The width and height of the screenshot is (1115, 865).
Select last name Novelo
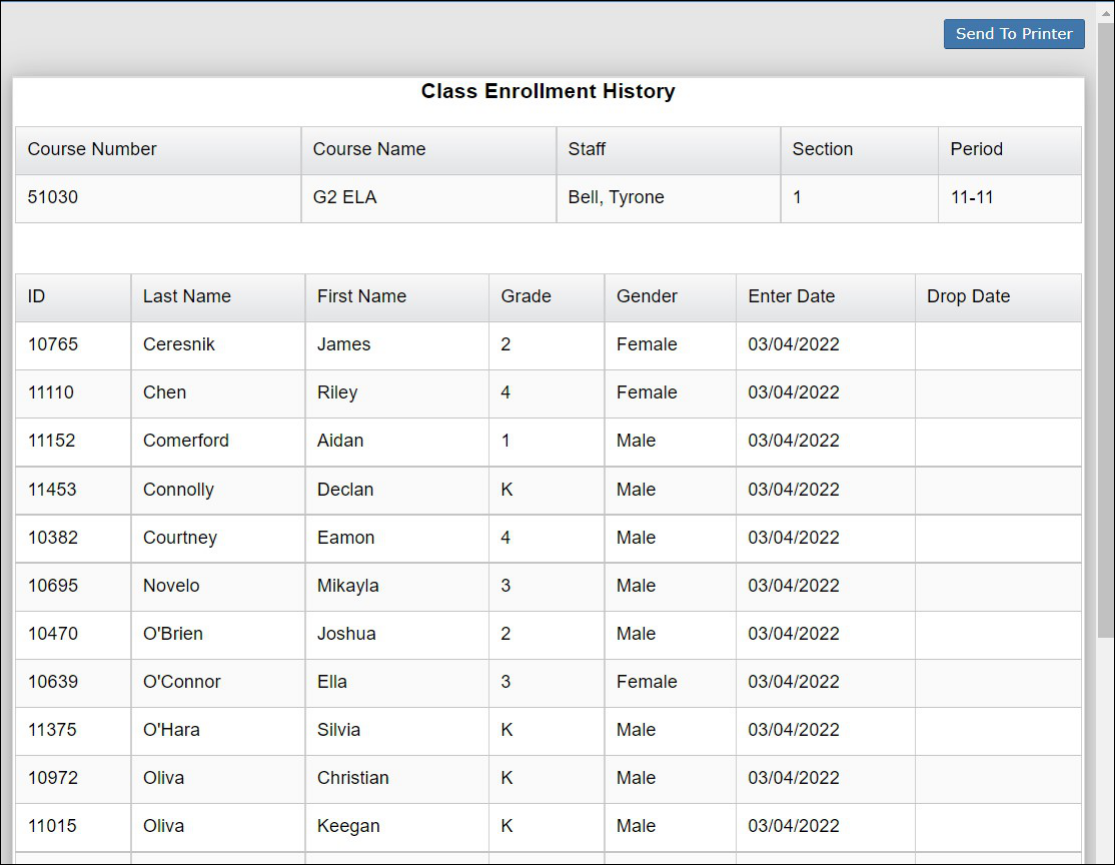[171, 586]
